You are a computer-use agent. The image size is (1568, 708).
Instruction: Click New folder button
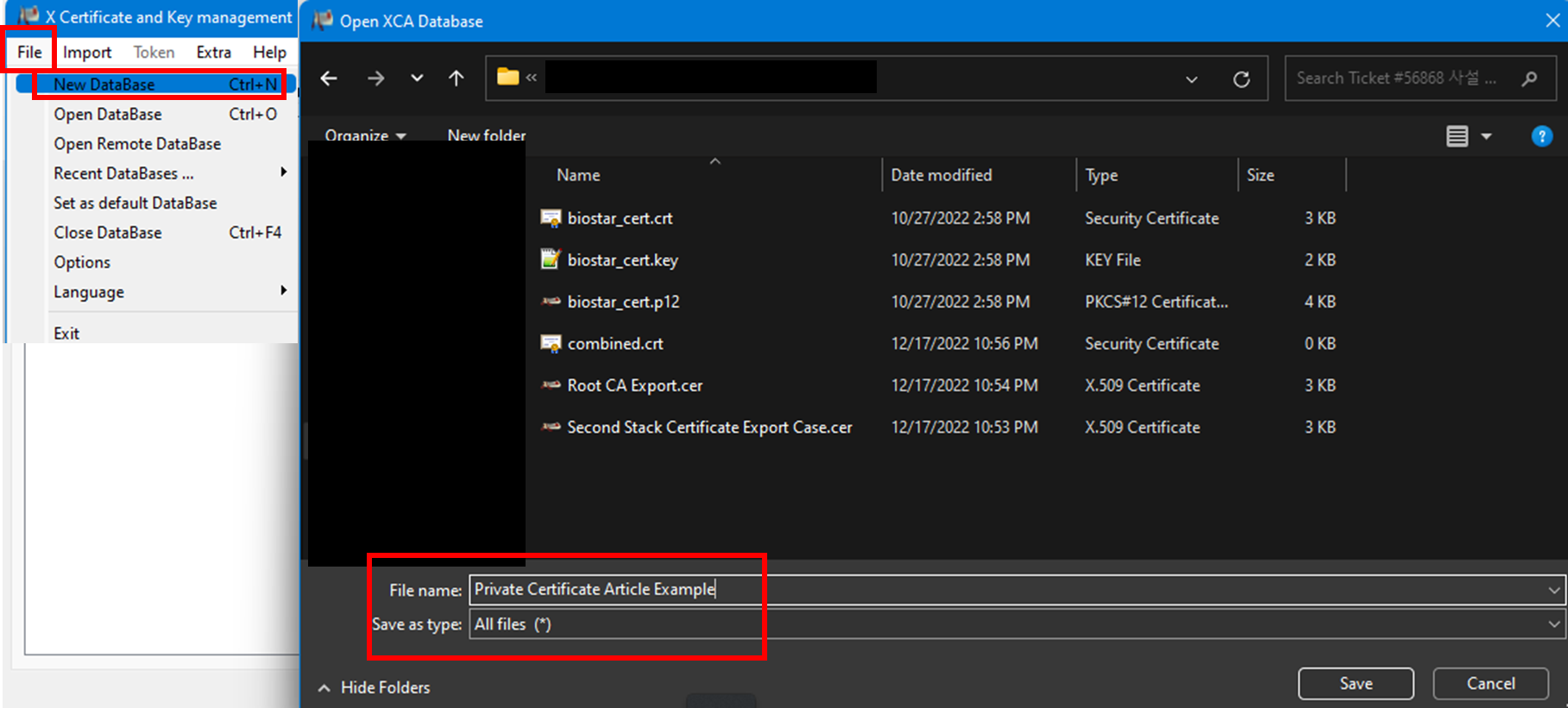tap(487, 135)
